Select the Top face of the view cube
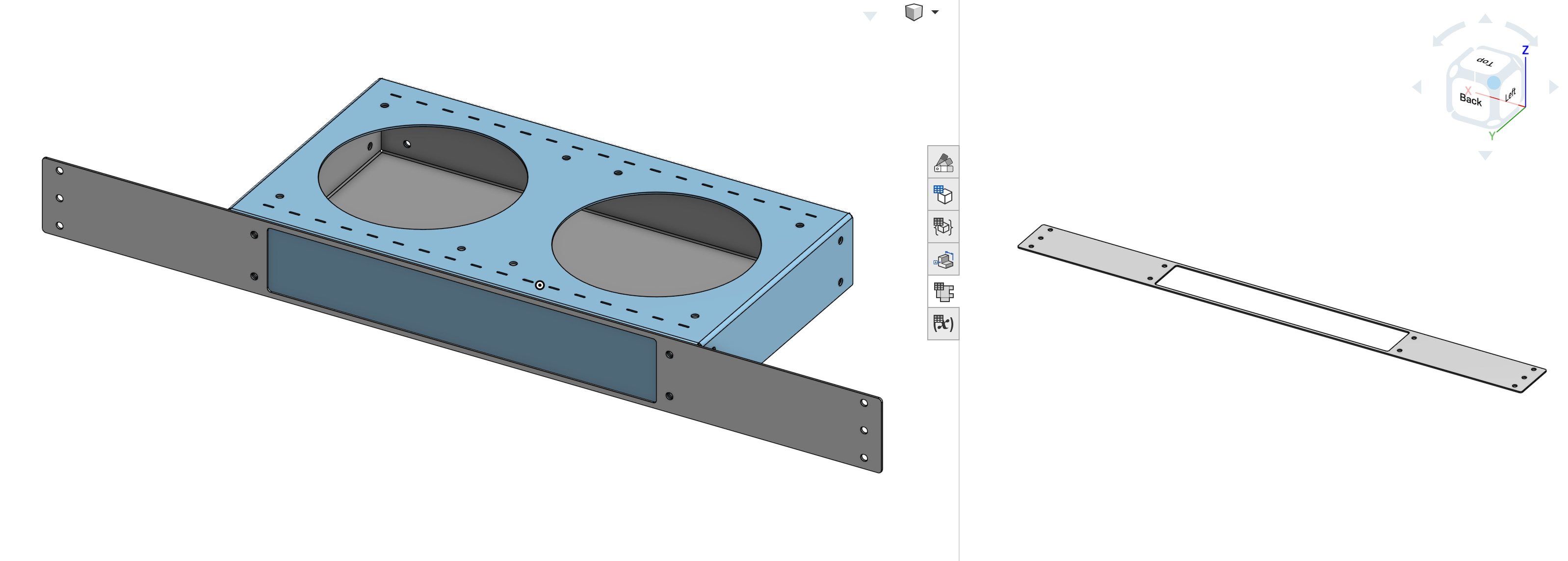This screenshot has width=1568, height=561. click(x=1485, y=62)
